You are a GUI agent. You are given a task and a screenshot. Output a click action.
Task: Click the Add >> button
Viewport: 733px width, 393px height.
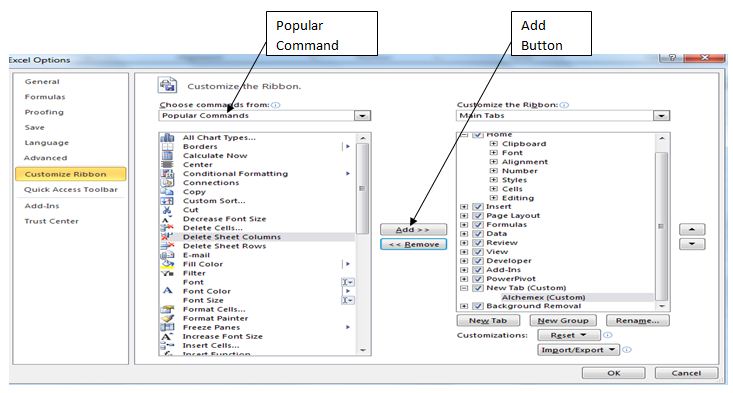coord(413,229)
